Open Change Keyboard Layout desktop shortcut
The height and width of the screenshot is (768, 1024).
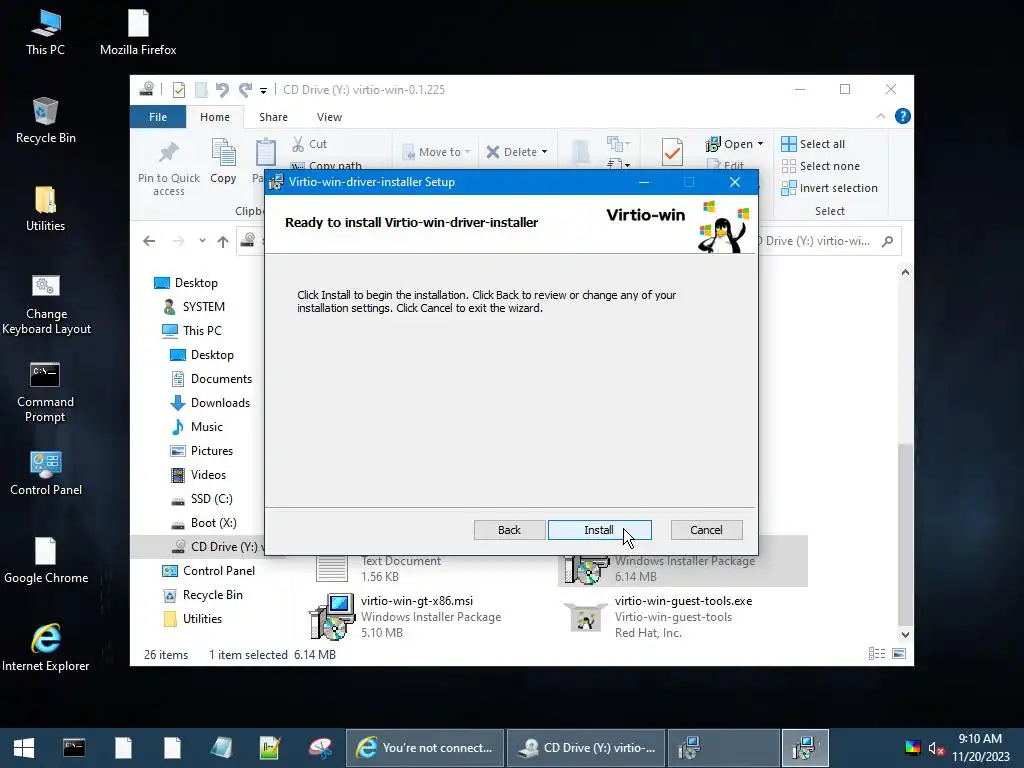coord(46,304)
